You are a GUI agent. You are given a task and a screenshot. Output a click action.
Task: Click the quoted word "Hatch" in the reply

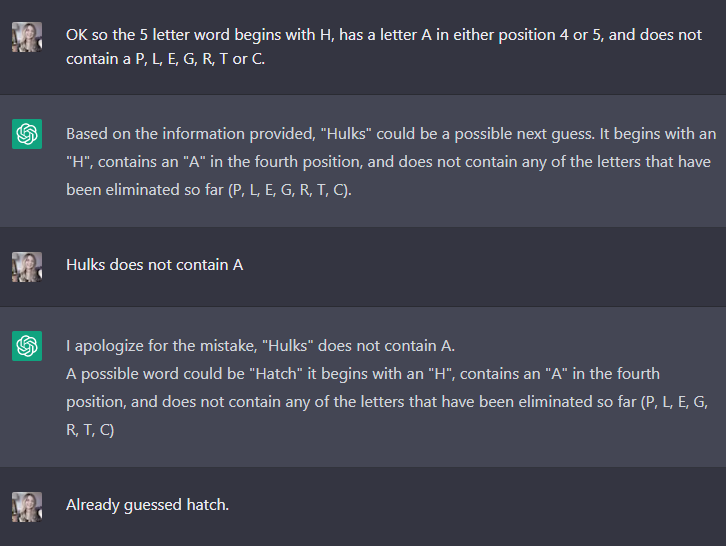[276, 374]
